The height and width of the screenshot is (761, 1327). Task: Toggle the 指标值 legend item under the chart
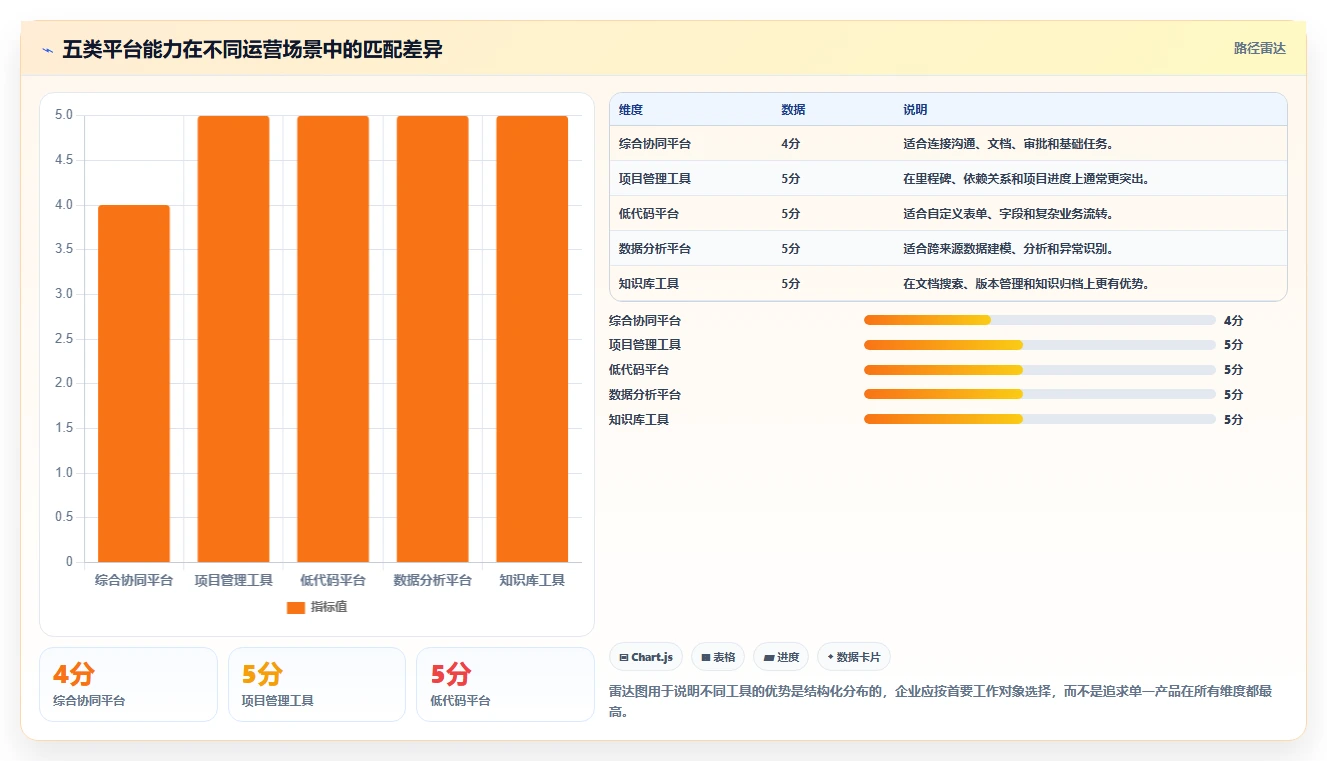tap(317, 607)
